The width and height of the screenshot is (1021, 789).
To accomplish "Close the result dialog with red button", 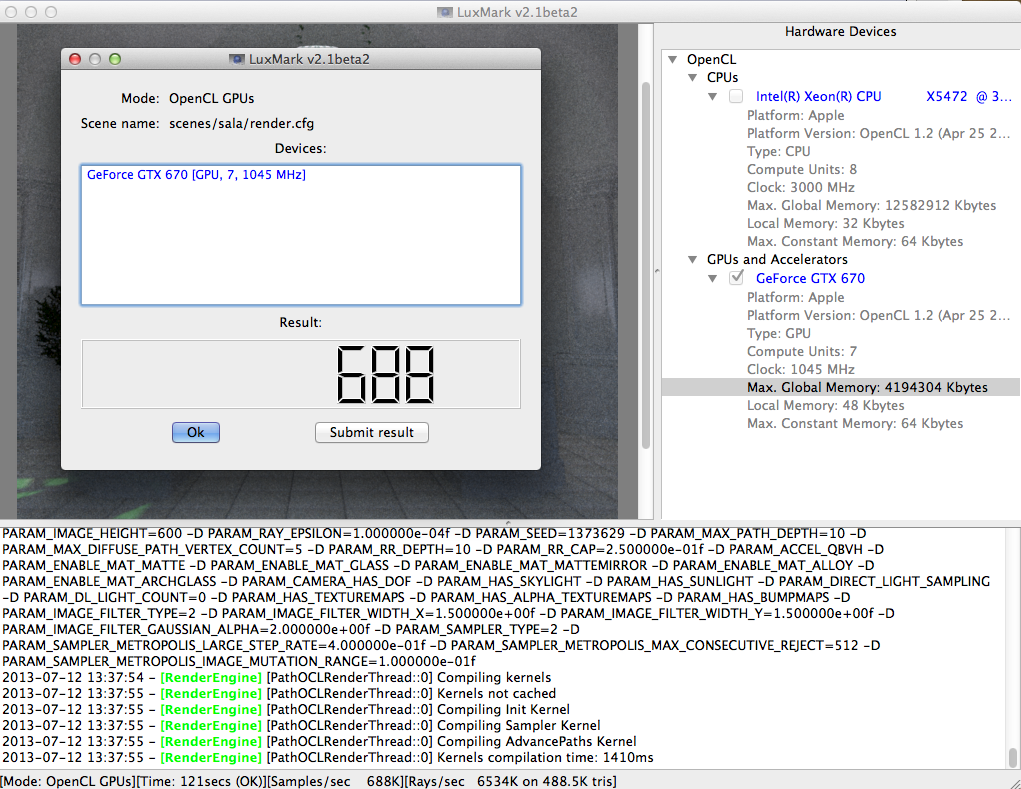I will 75,59.
